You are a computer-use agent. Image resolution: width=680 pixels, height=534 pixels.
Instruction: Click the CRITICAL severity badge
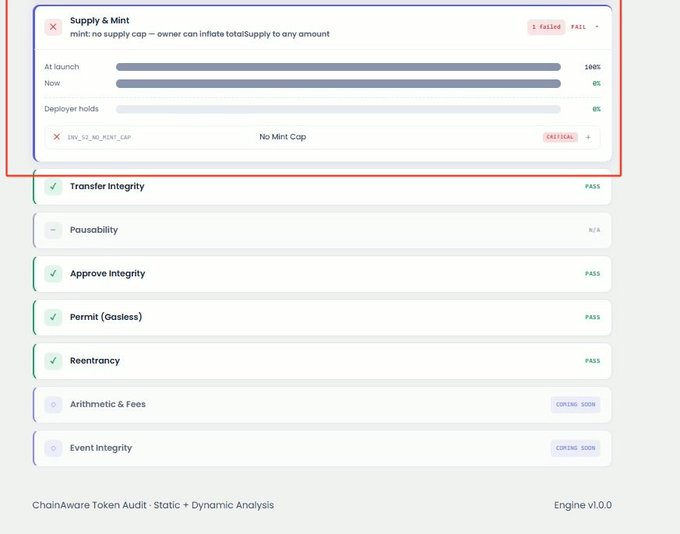[x=560, y=137]
